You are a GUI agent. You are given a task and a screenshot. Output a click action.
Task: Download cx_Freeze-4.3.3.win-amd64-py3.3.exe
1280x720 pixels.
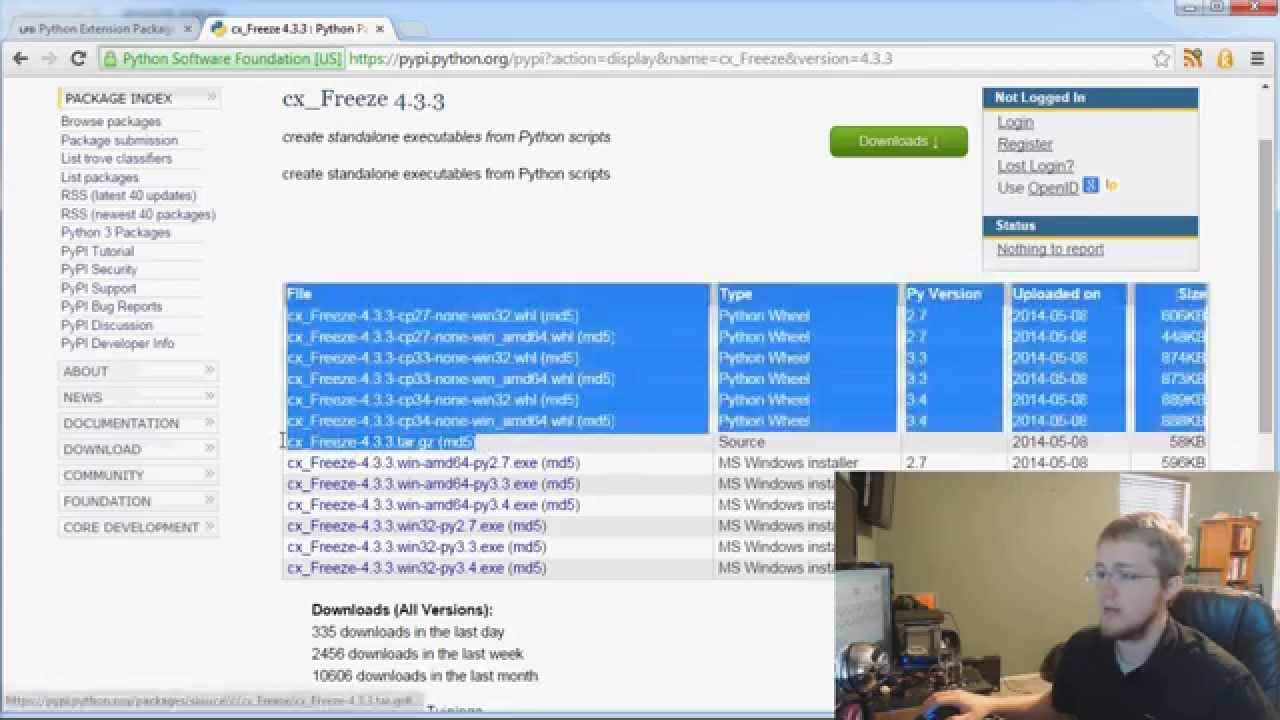413,484
